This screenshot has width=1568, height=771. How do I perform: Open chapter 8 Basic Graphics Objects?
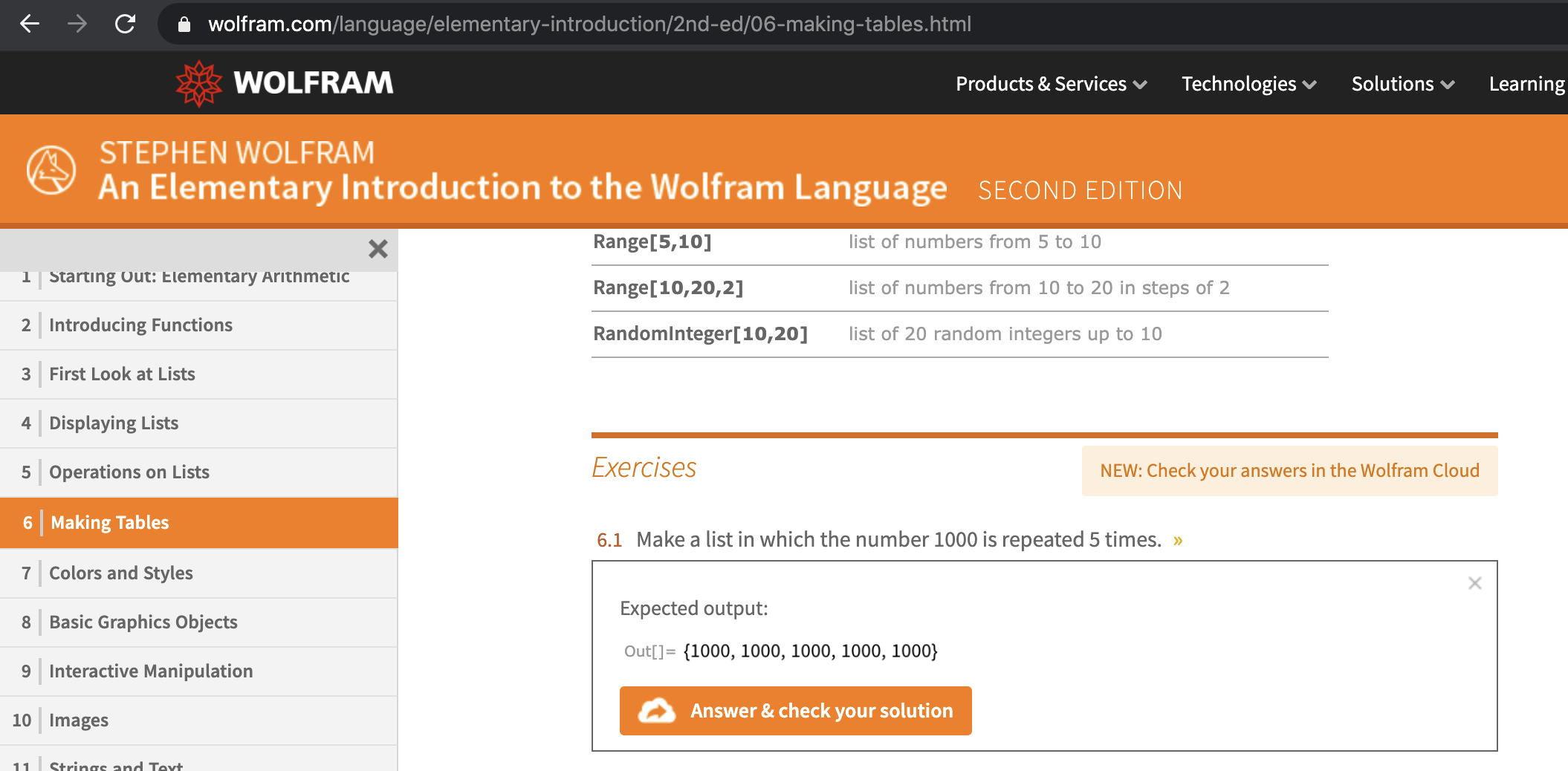[198, 622]
